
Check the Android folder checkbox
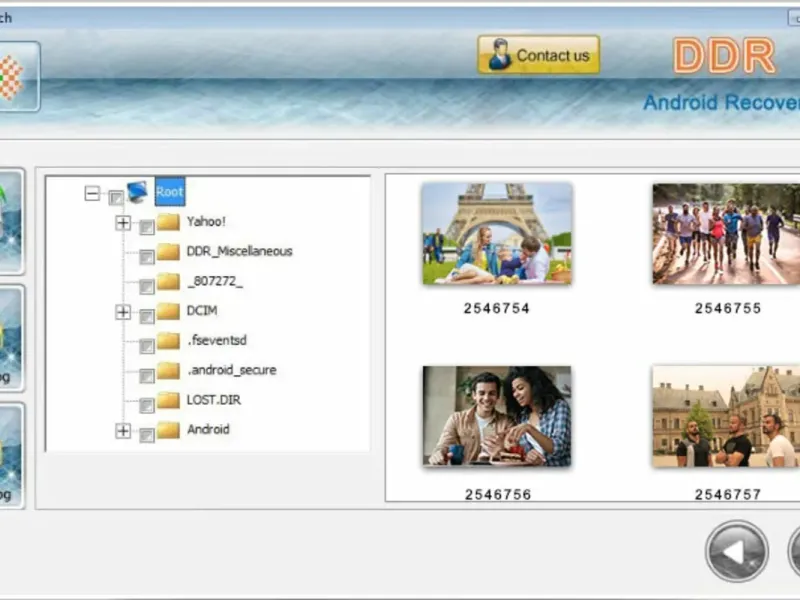(x=147, y=435)
